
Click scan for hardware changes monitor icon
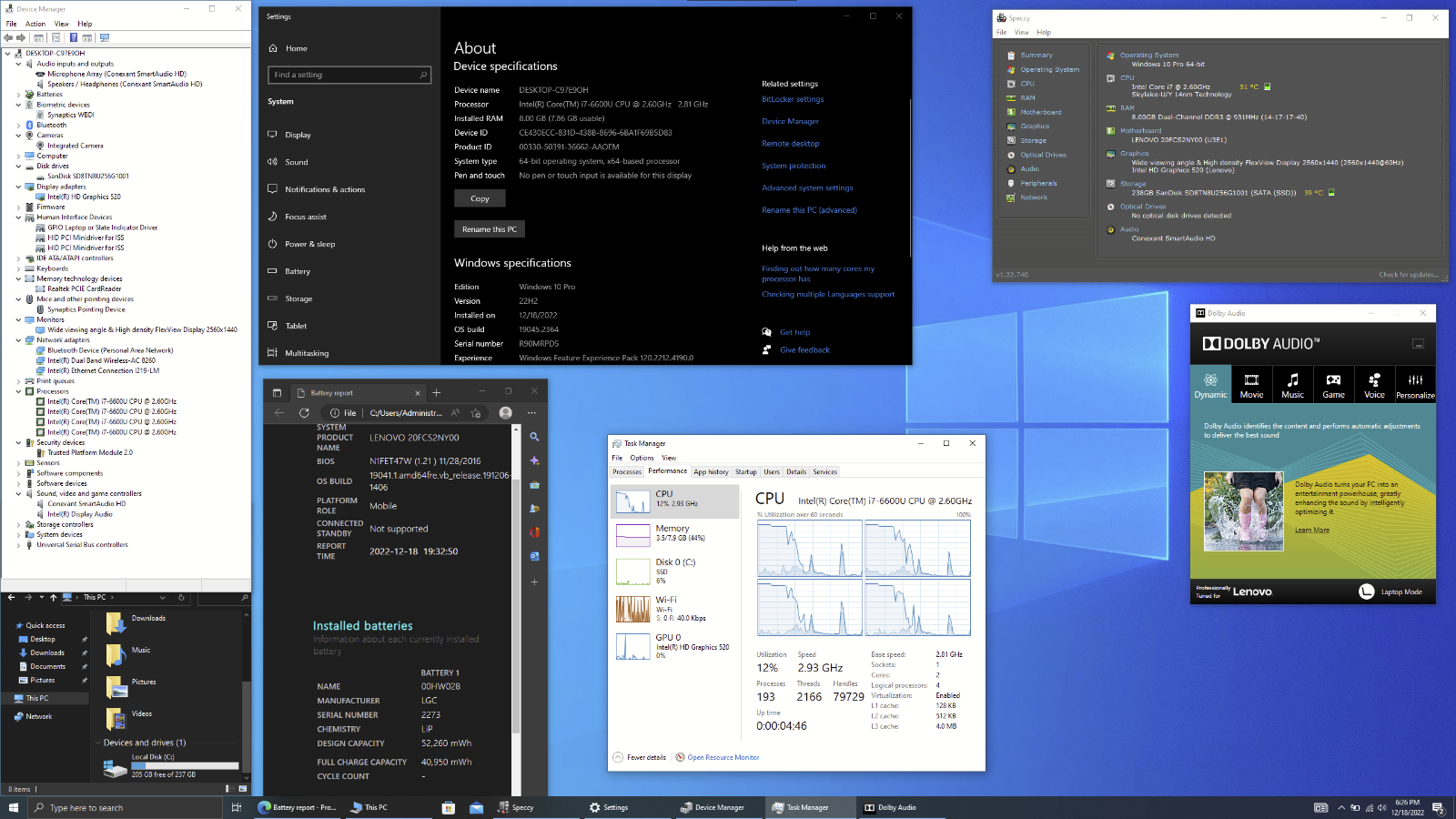pos(105,38)
